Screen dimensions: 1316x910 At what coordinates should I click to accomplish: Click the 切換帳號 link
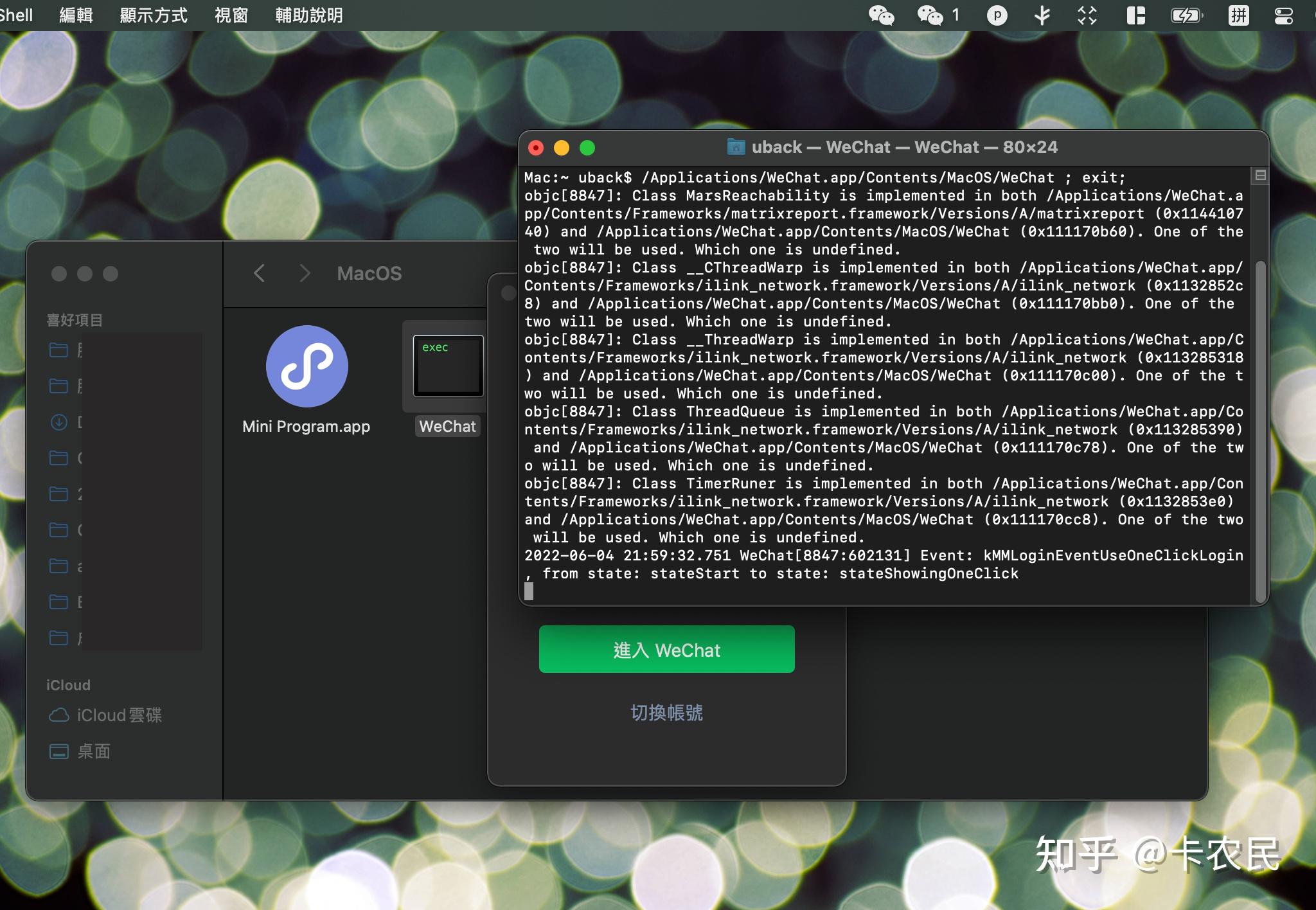666,712
